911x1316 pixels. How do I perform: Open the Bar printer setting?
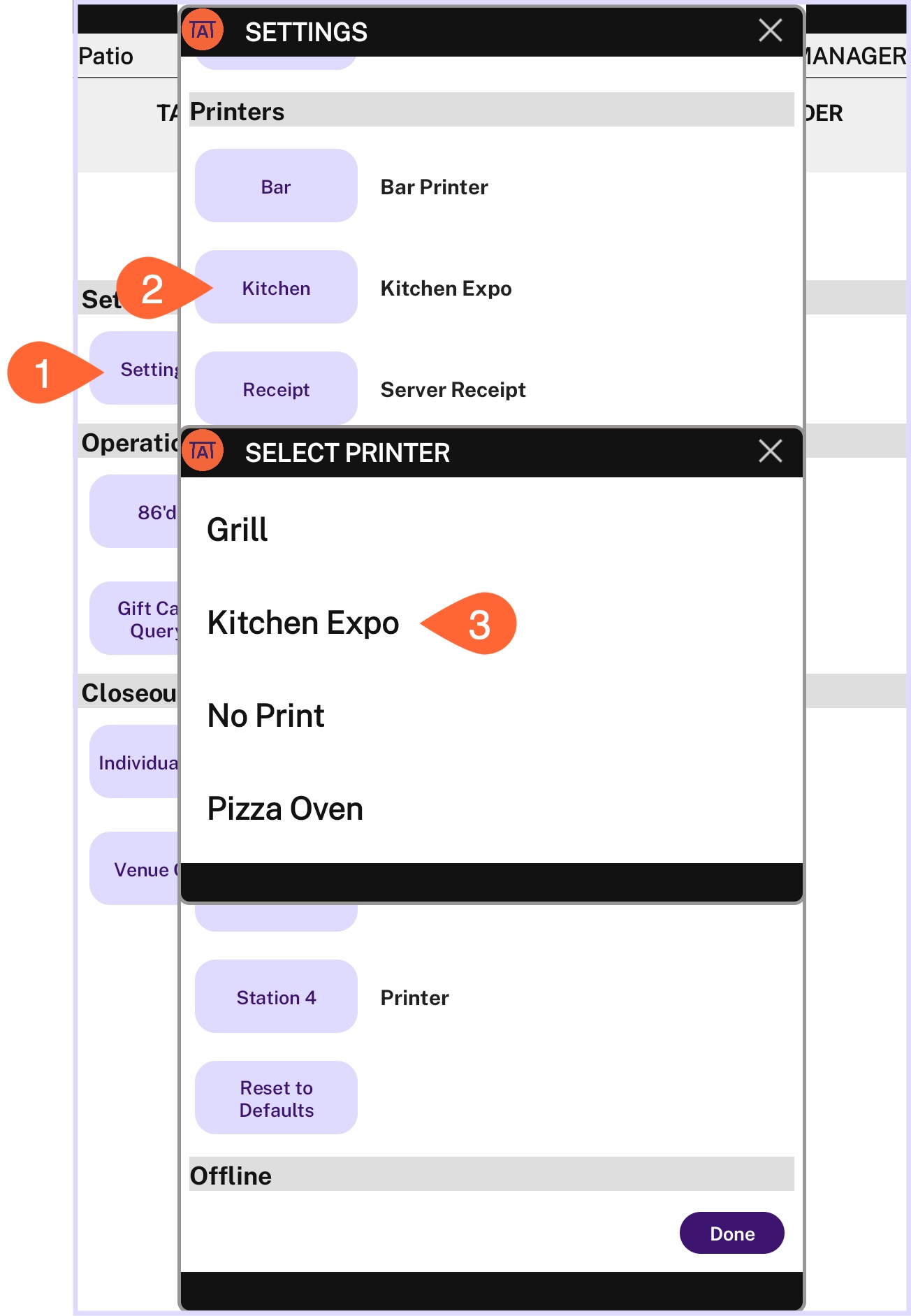coord(276,186)
